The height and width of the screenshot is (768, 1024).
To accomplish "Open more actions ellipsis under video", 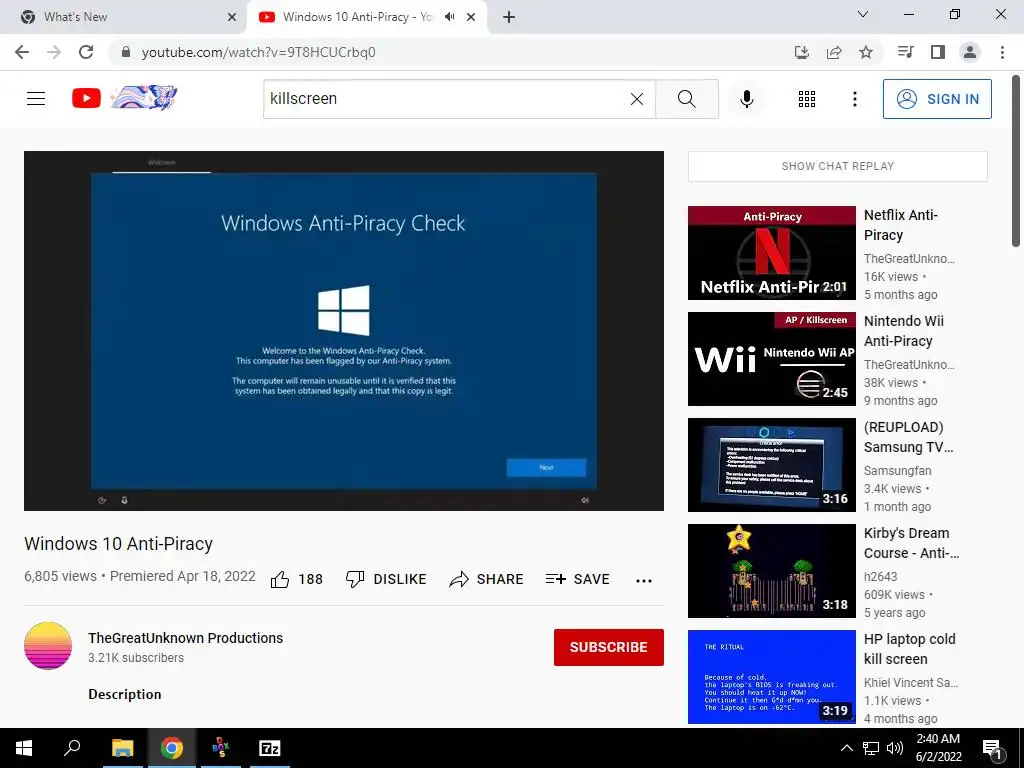I will tap(644, 581).
